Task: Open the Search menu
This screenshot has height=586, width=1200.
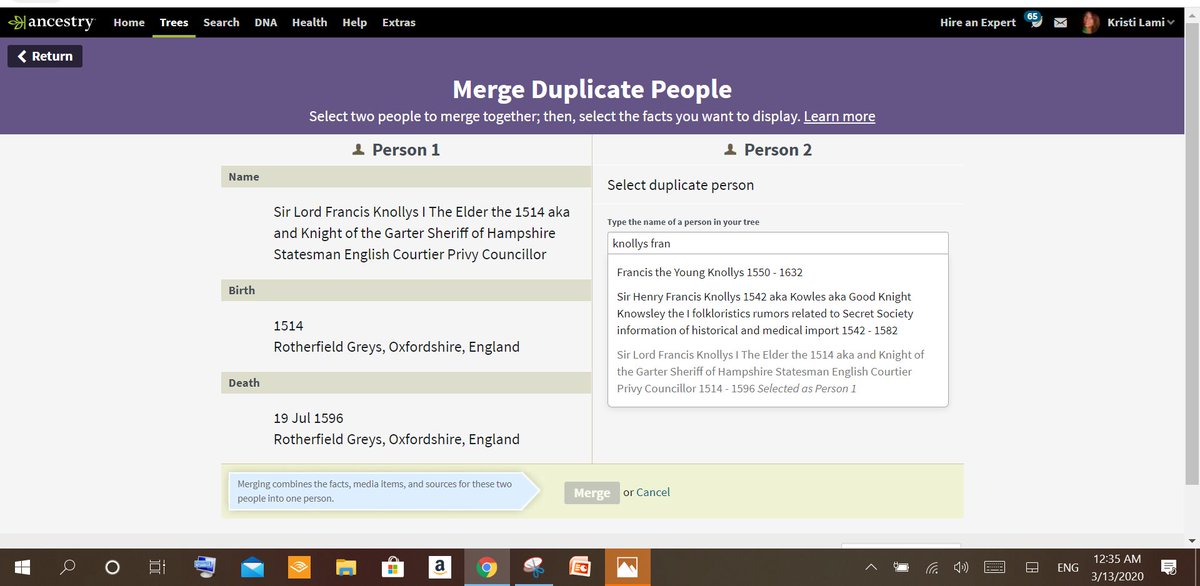Action: (x=221, y=22)
